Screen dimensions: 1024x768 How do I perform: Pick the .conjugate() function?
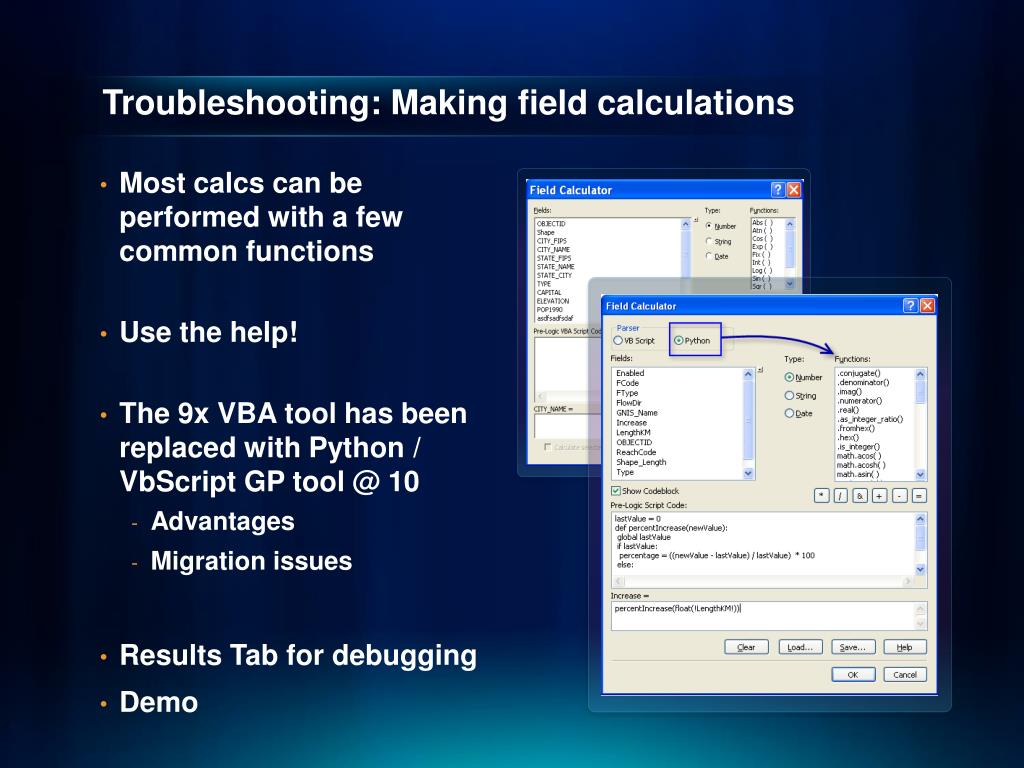pyautogui.click(x=859, y=373)
